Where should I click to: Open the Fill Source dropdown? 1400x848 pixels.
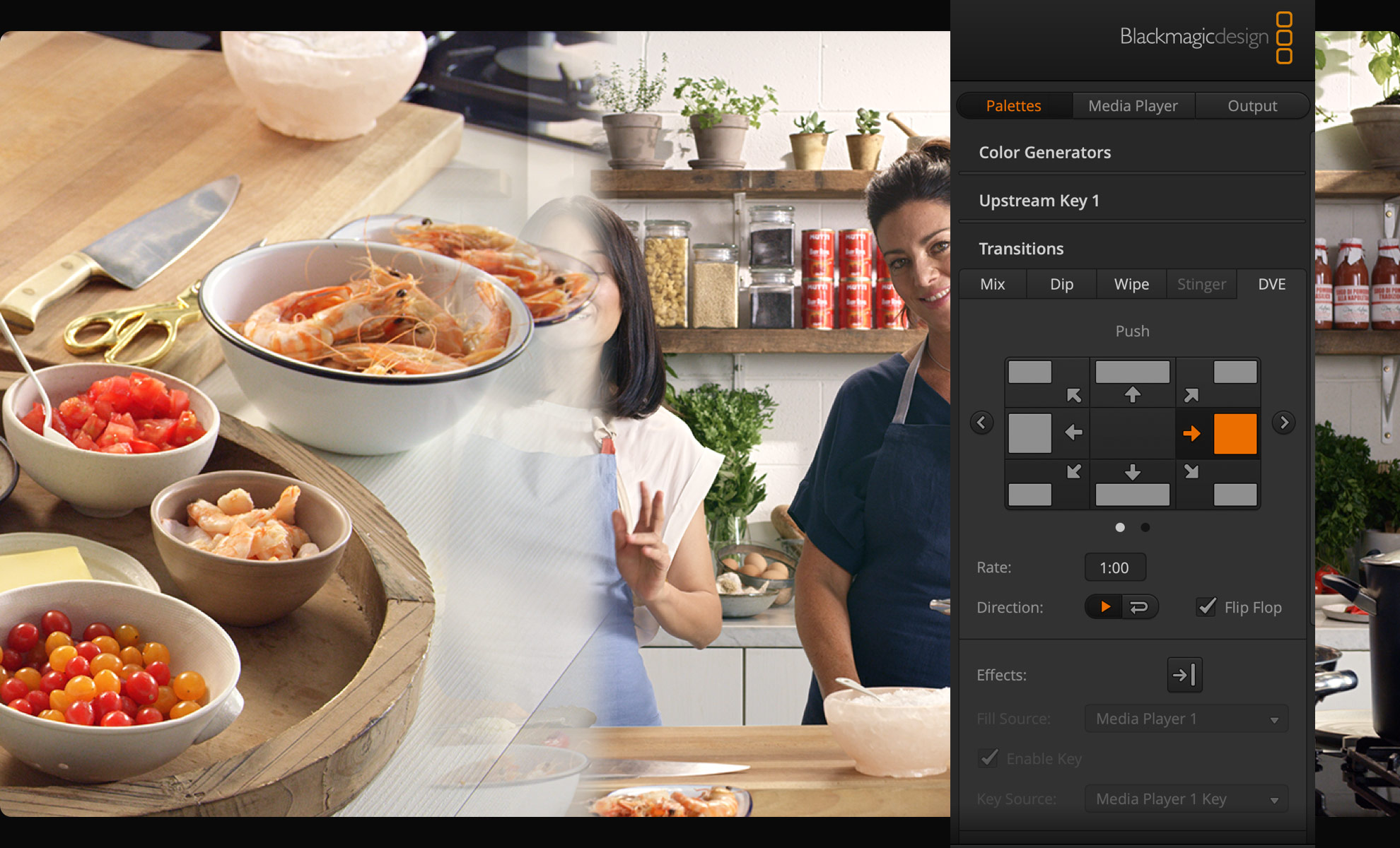1186,718
